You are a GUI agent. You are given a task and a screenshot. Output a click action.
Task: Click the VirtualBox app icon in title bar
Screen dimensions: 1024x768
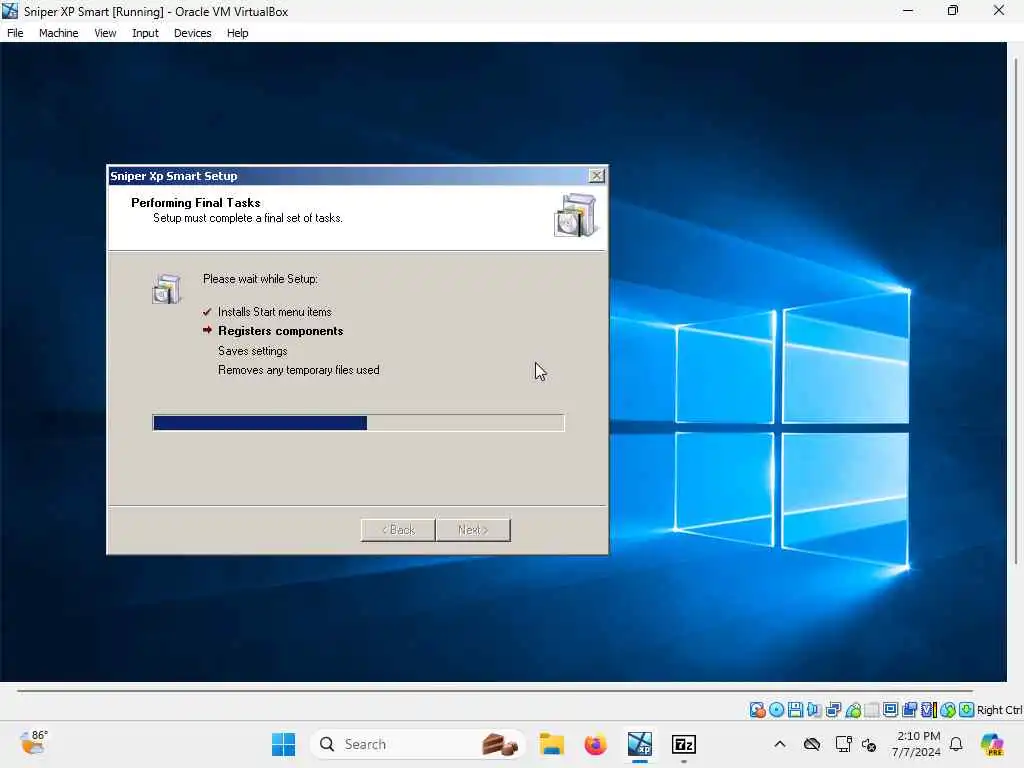(10, 11)
